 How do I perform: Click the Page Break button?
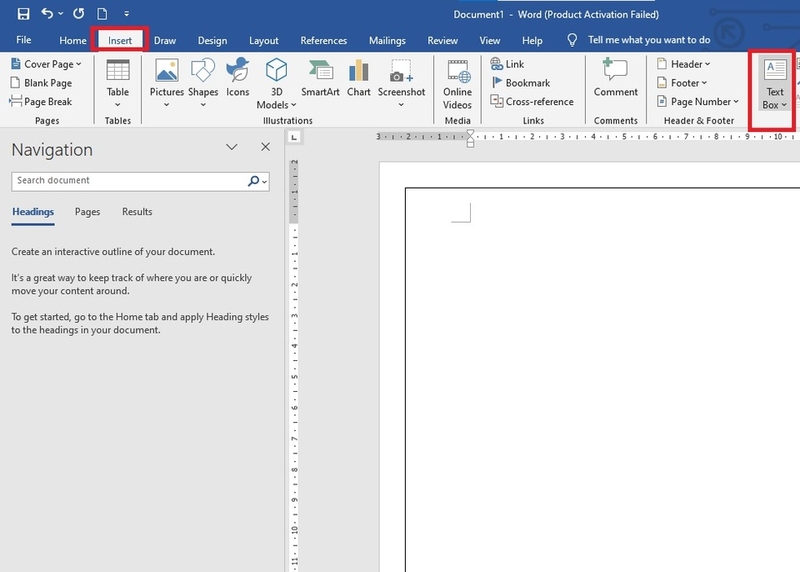pyautogui.click(x=42, y=102)
